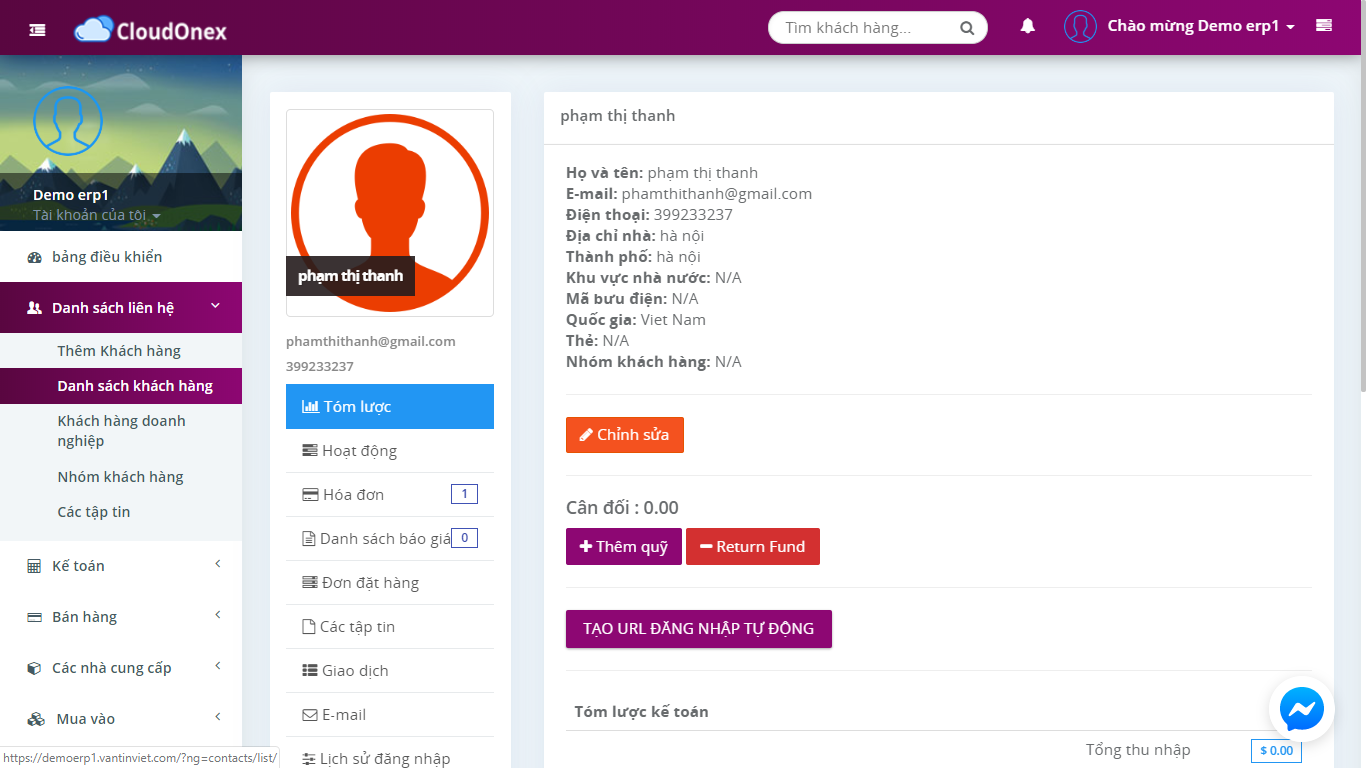Click the sidebar profile avatar circle
Image resolution: width=1366 pixels, height=768 pixels.
tap(68, 121)
